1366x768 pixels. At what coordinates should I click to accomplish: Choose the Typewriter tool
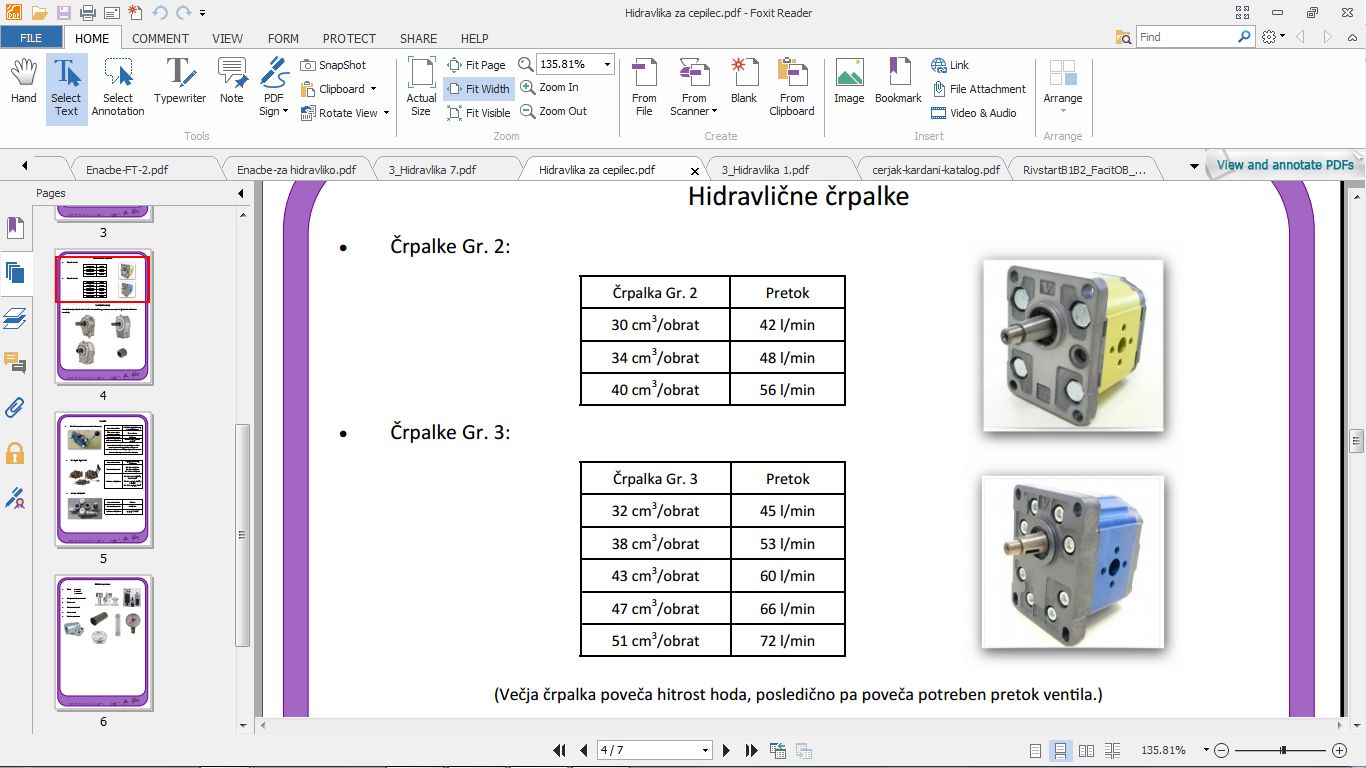(x=180, y=82)
